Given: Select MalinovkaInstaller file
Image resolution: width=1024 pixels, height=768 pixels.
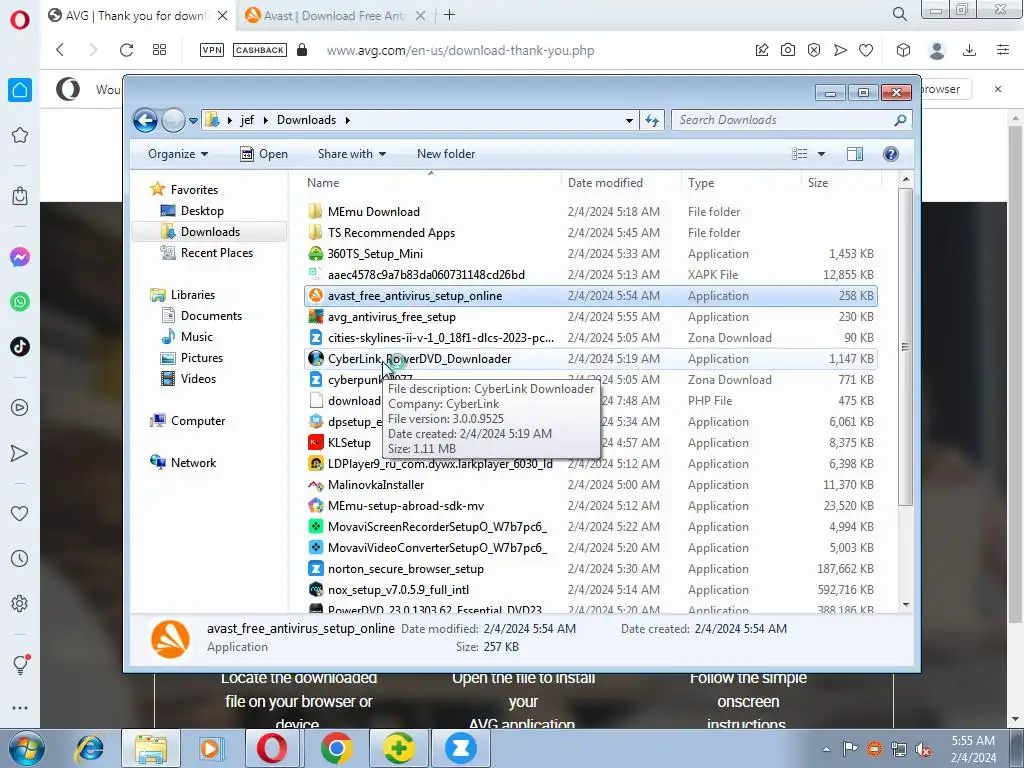Looking at the screenshot, I should (x=590, y=485).
